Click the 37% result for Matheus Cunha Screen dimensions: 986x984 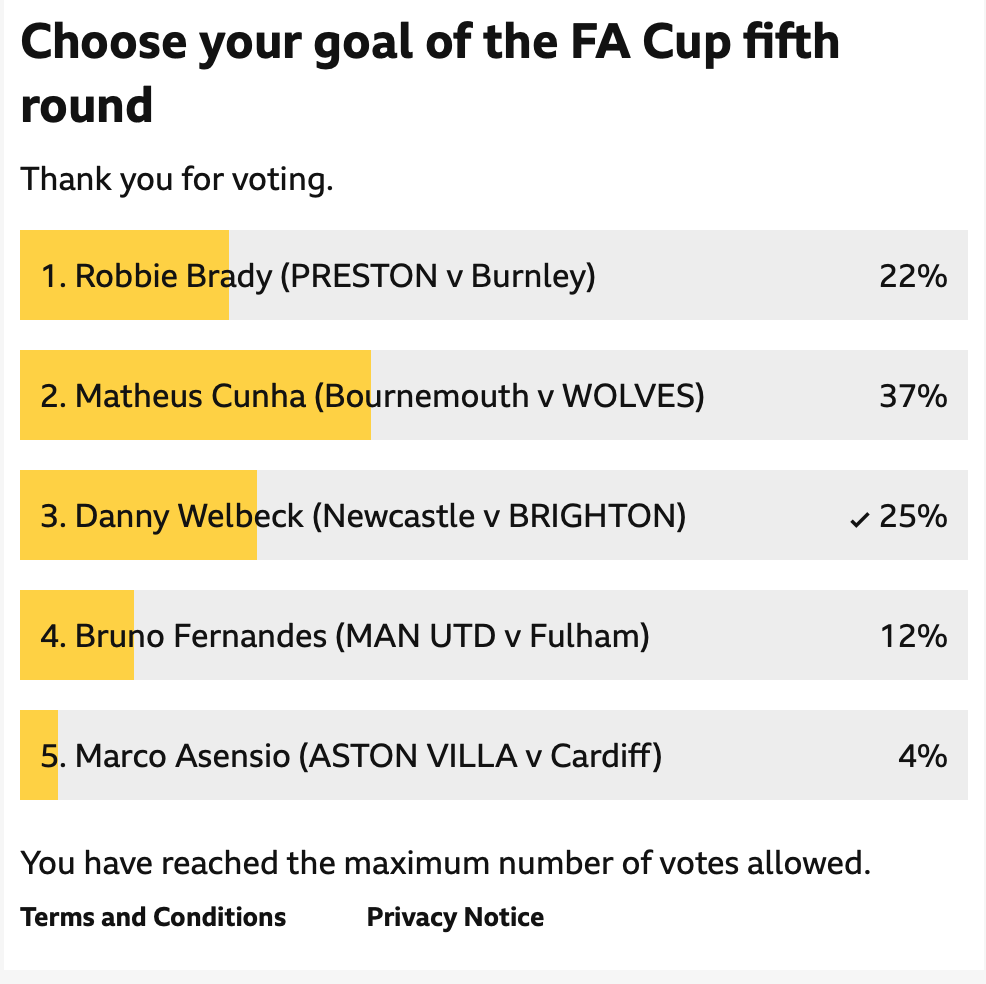tap(913, 396)
